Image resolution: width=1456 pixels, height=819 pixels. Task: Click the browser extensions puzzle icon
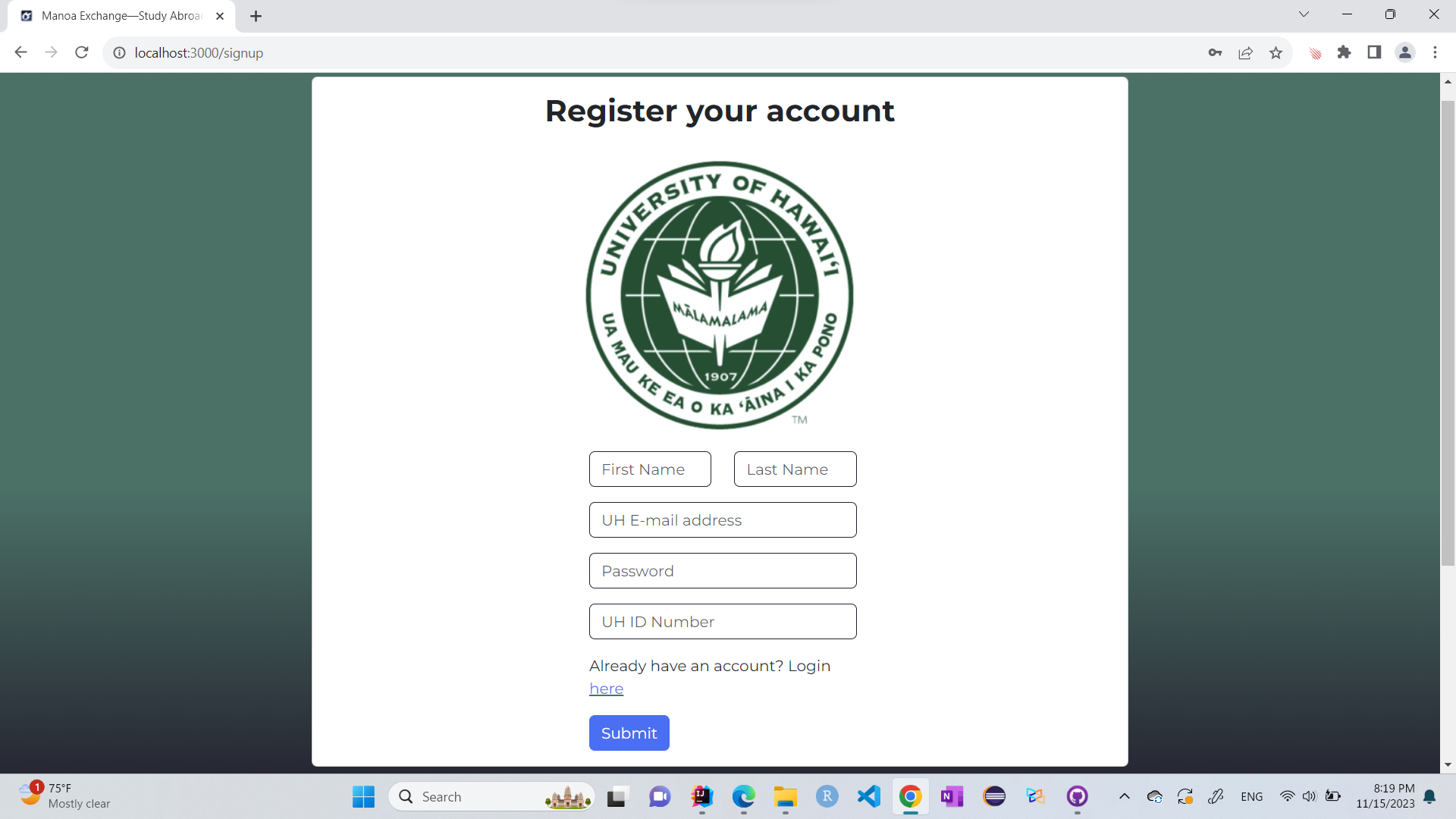(x=1345, y=52)
